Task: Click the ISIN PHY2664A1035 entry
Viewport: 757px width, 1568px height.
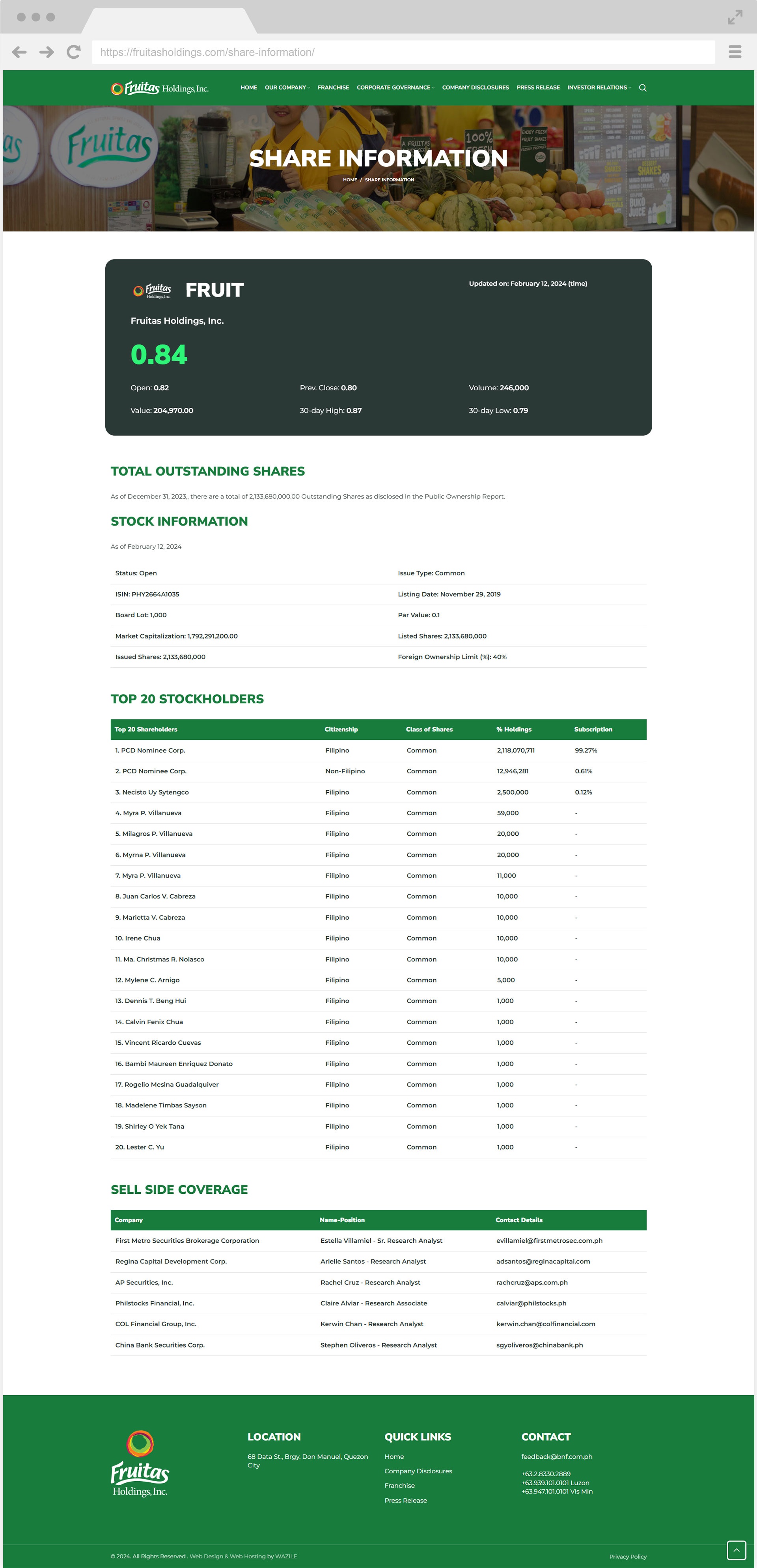Action: (147, 594)
